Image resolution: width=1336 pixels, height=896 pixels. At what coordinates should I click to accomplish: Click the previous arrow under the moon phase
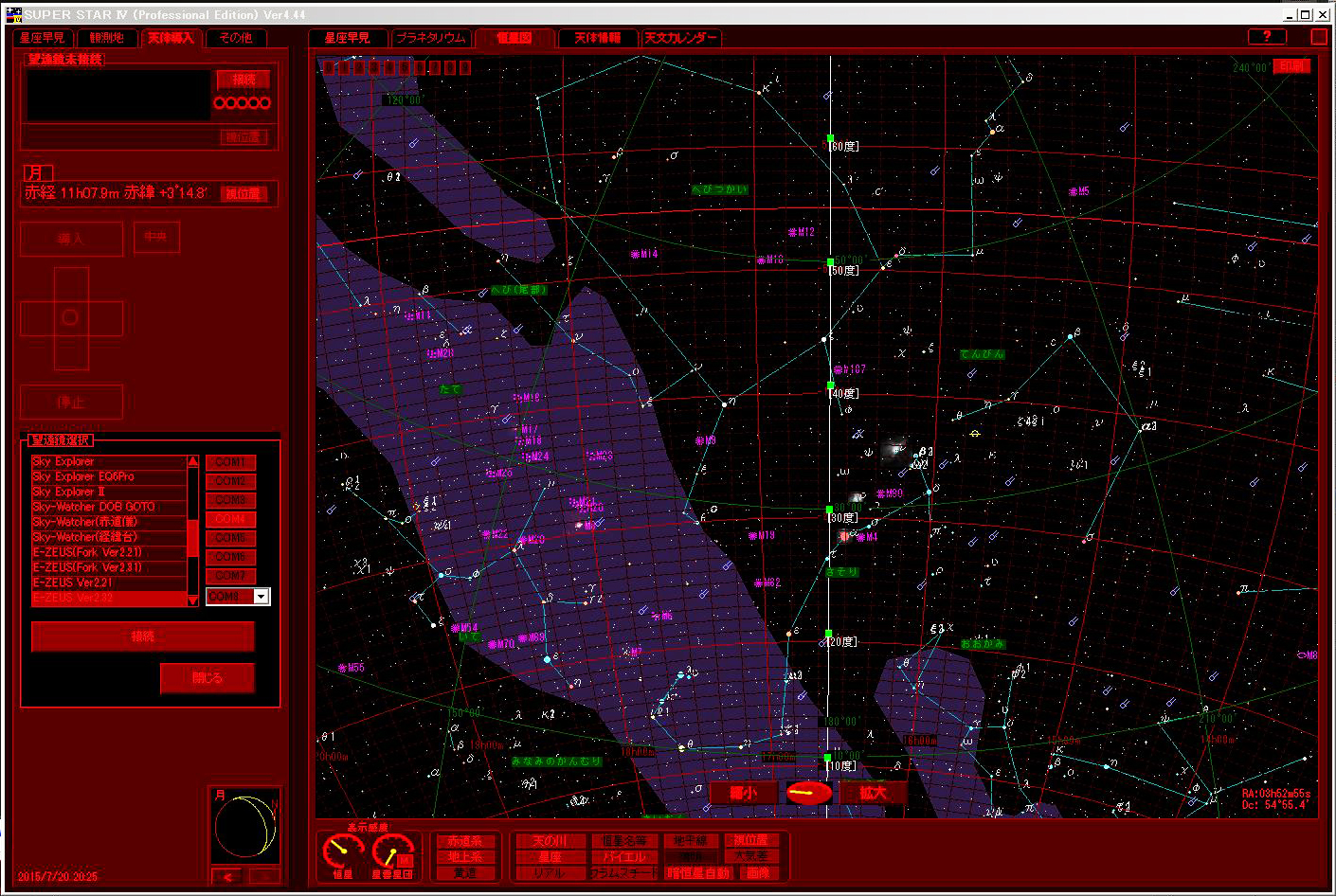click(227, 876)
